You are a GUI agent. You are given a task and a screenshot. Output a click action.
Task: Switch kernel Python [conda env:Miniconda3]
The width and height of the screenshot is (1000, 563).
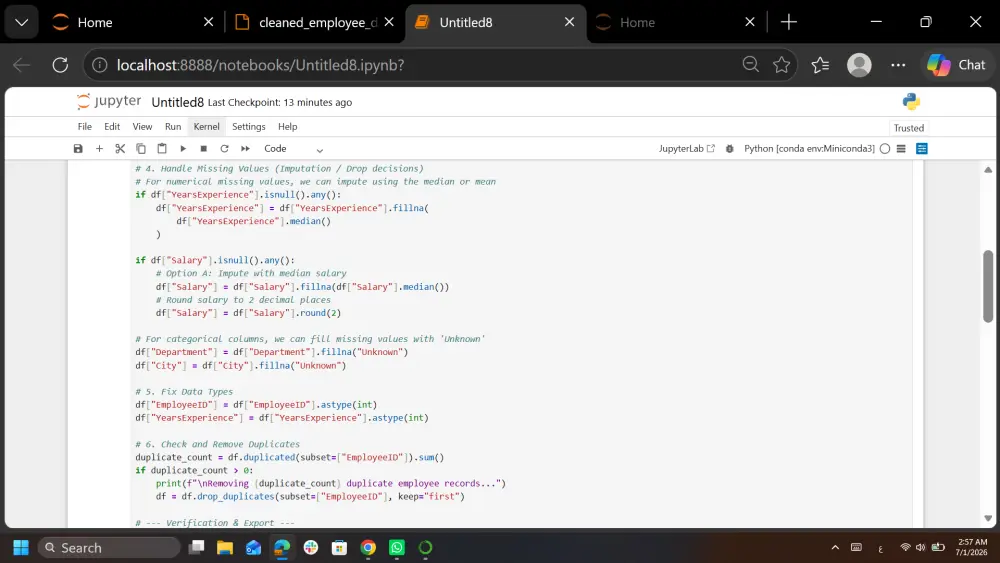pos(809,149)
